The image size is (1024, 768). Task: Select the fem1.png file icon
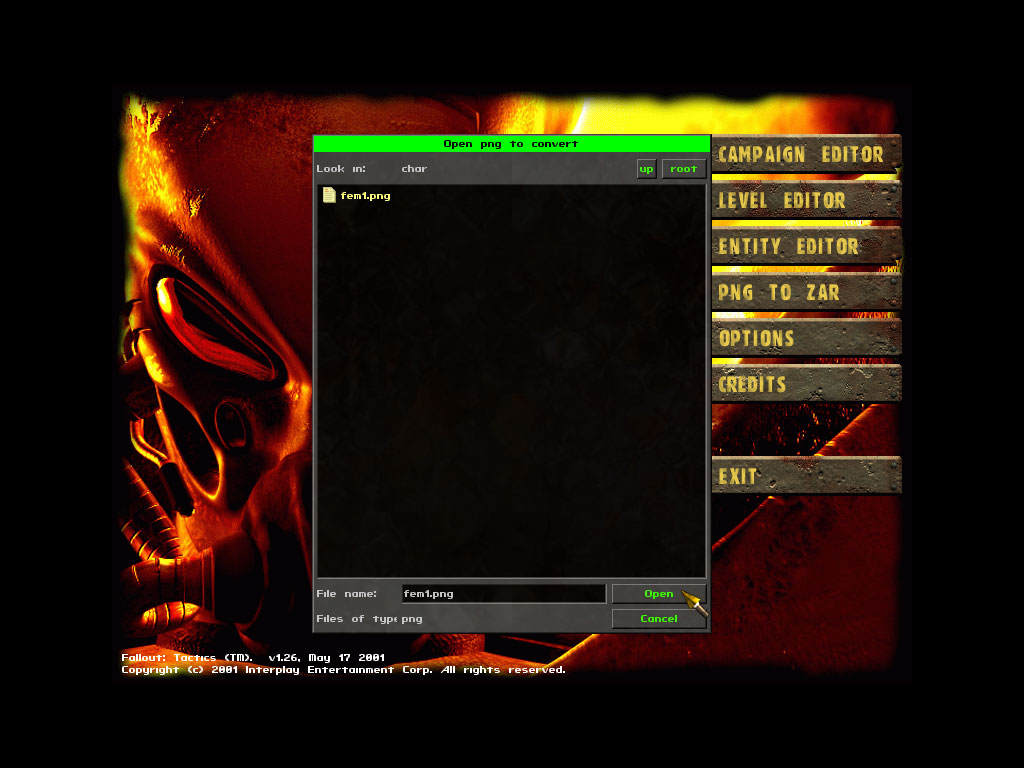pyautogui.click(x=329, y=195)
